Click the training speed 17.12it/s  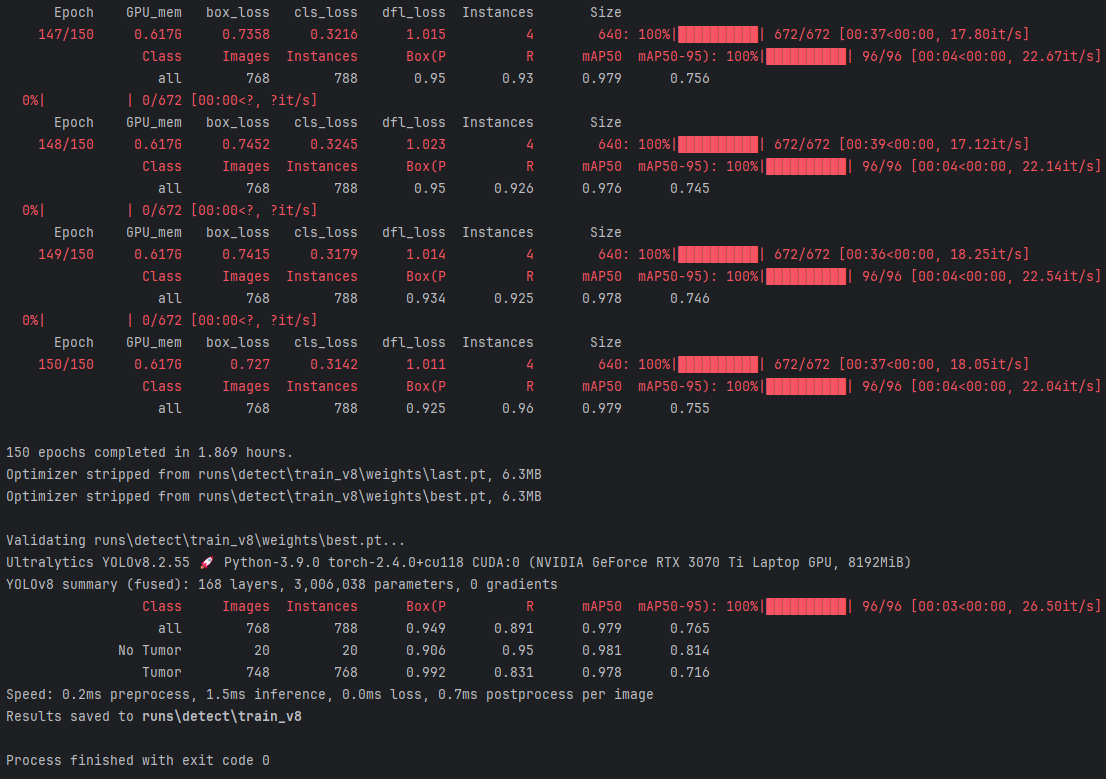pos(986,145)
